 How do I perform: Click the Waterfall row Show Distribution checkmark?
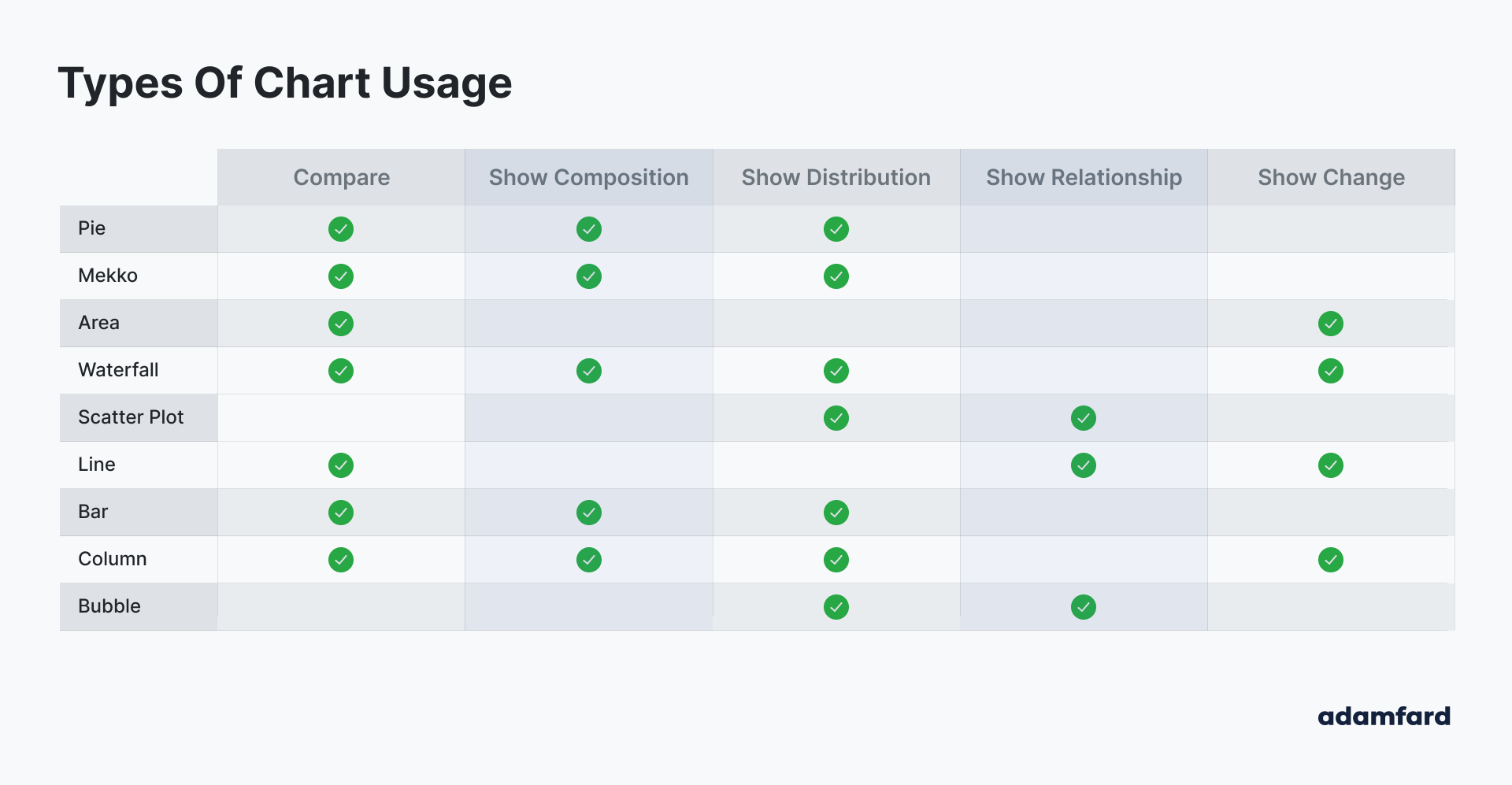pos(836,371)
